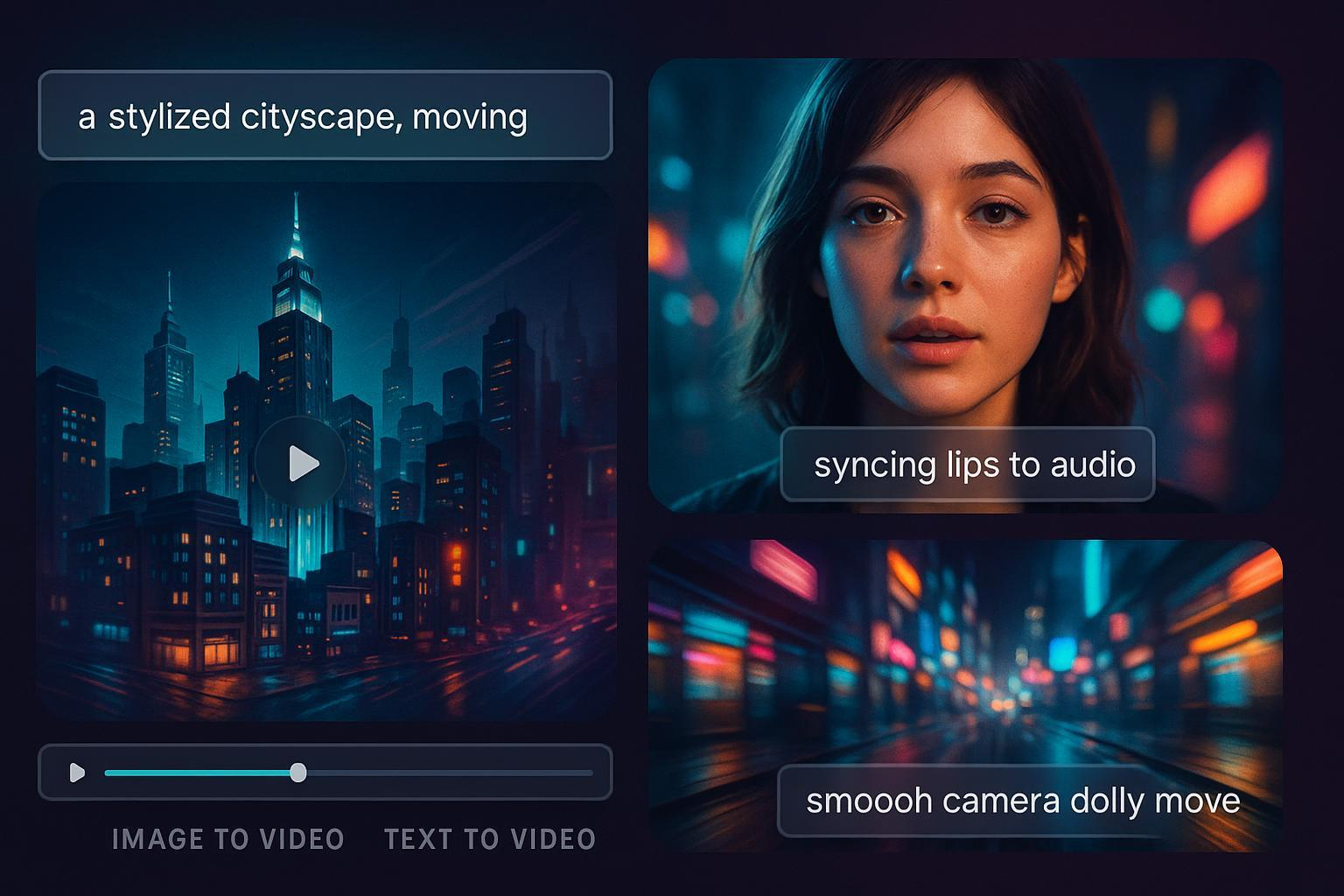The image size is (1344, 896).
Task: Click the prompt box border outline
Action: (324, 73)
